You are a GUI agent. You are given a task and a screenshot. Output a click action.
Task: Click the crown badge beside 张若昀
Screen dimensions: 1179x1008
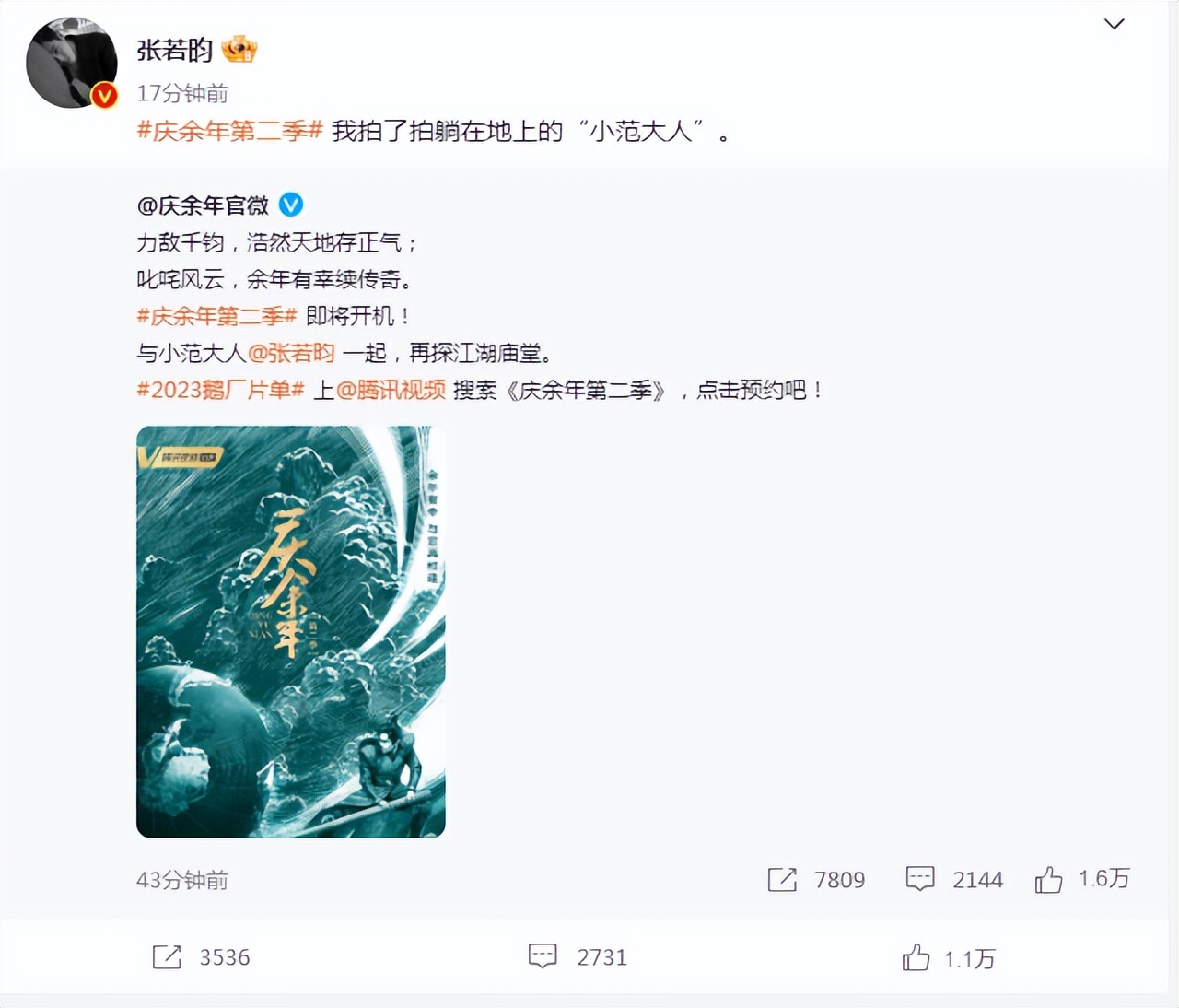point(239,49)
